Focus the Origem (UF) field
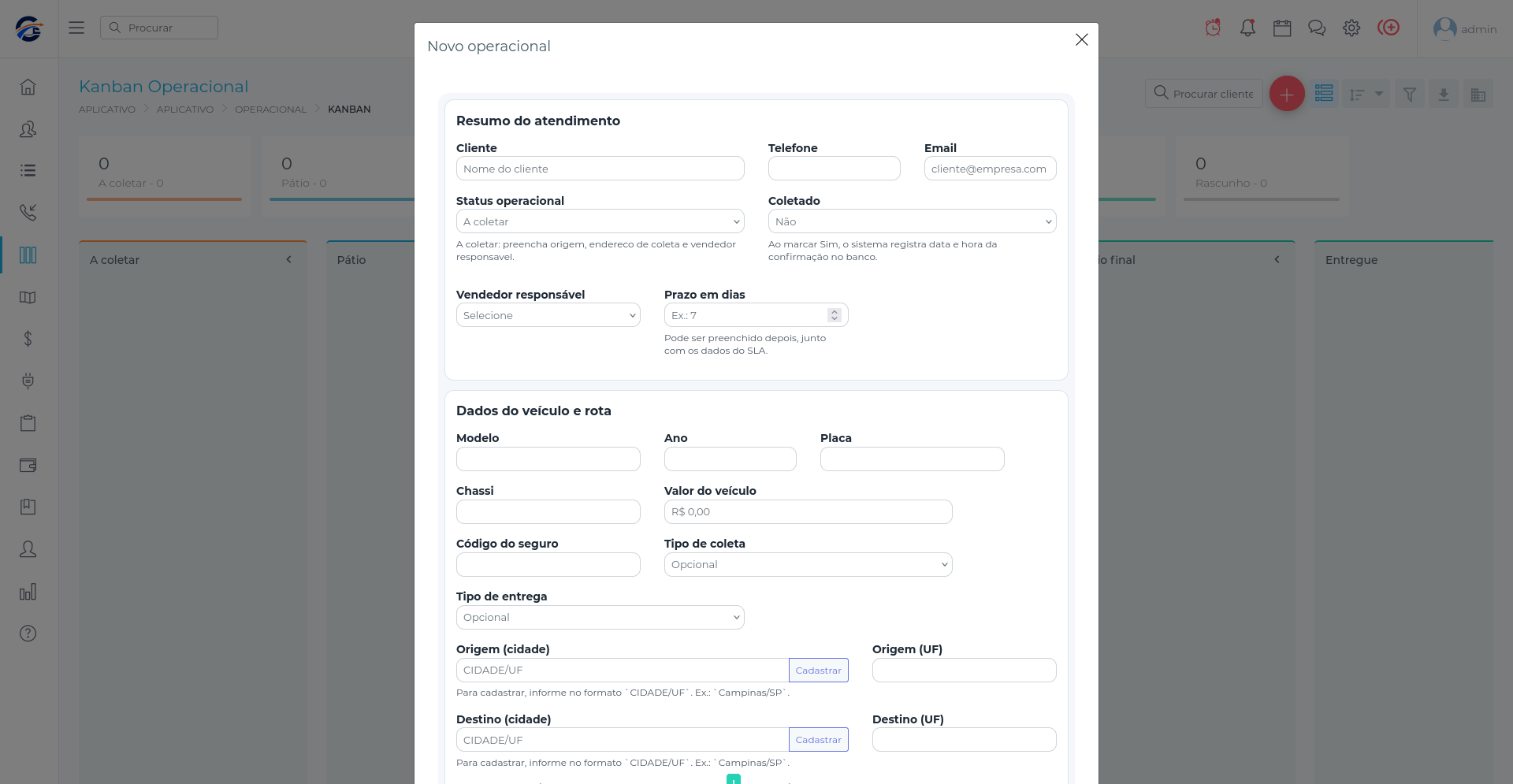 pos(965,671)
